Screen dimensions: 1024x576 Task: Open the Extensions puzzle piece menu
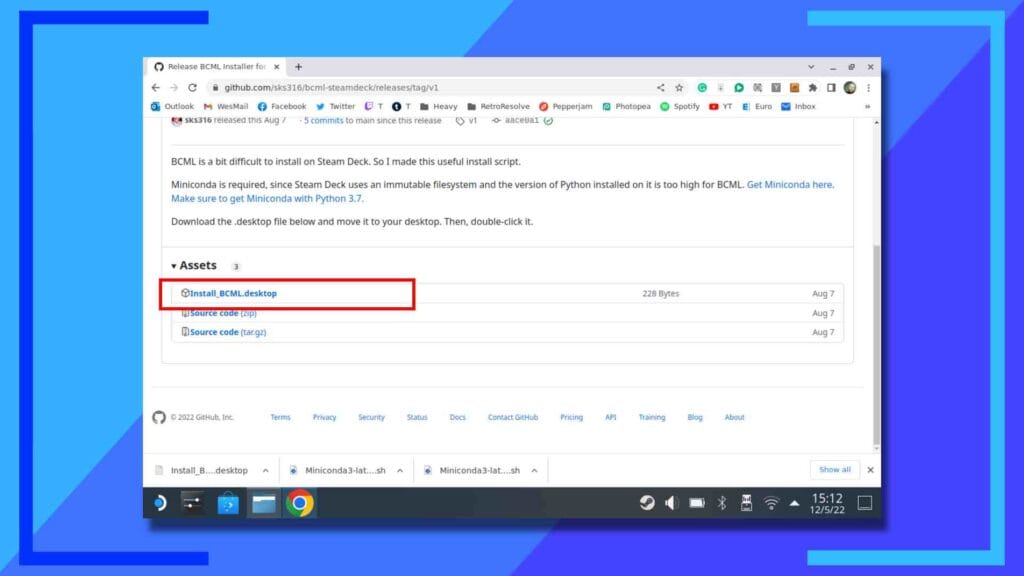pyautogui.click(x=812, y=88)
